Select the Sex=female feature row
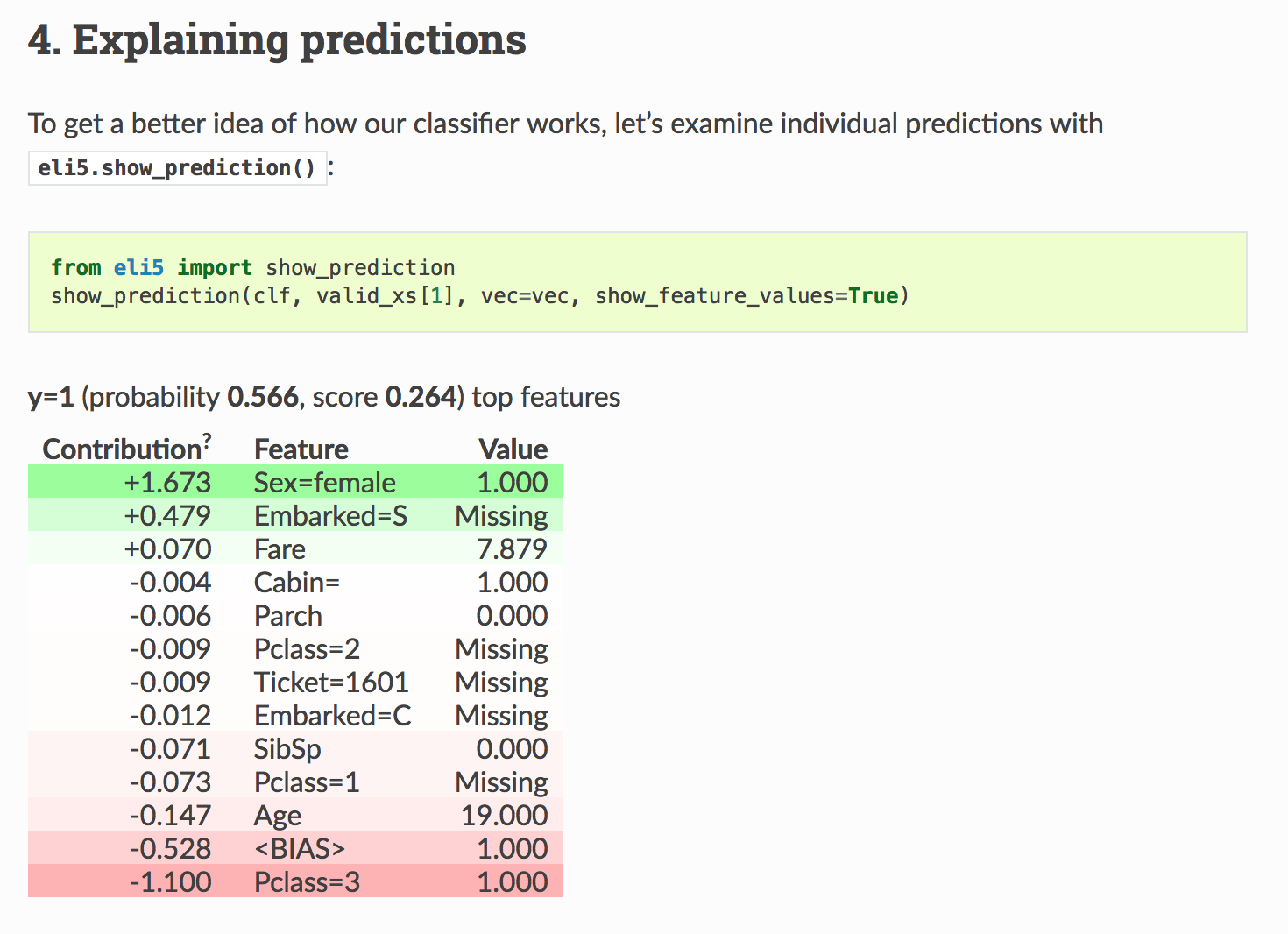Viewport: 1288px width, 934px height. (x=295, y=483)
